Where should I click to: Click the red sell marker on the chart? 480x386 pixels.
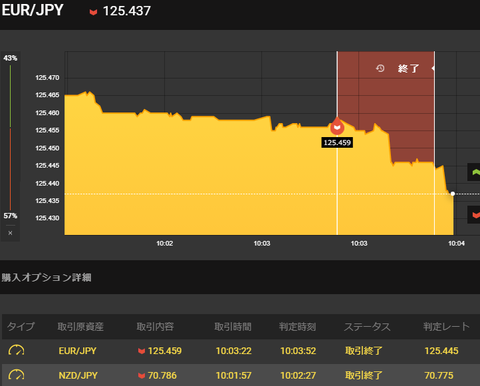(337, 127)
